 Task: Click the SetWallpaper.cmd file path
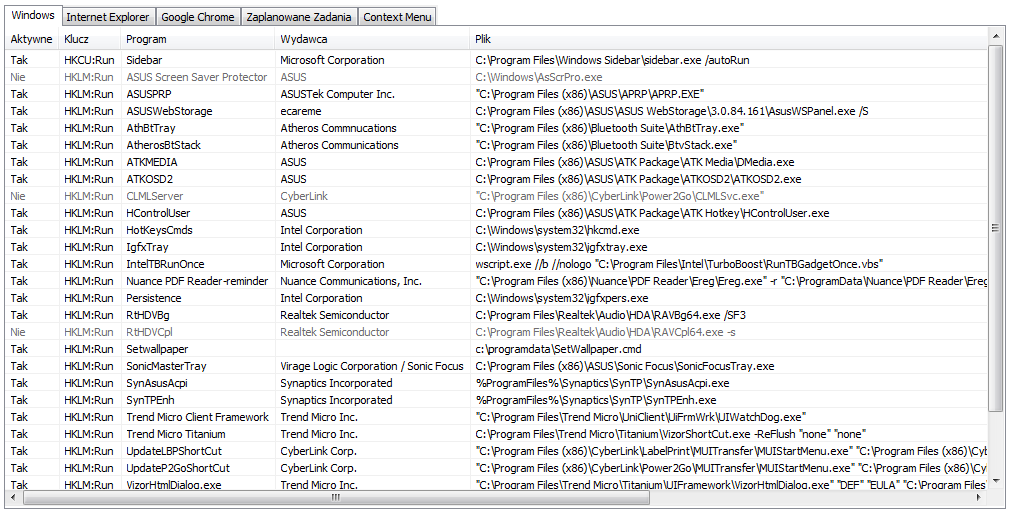coord(558,349)
